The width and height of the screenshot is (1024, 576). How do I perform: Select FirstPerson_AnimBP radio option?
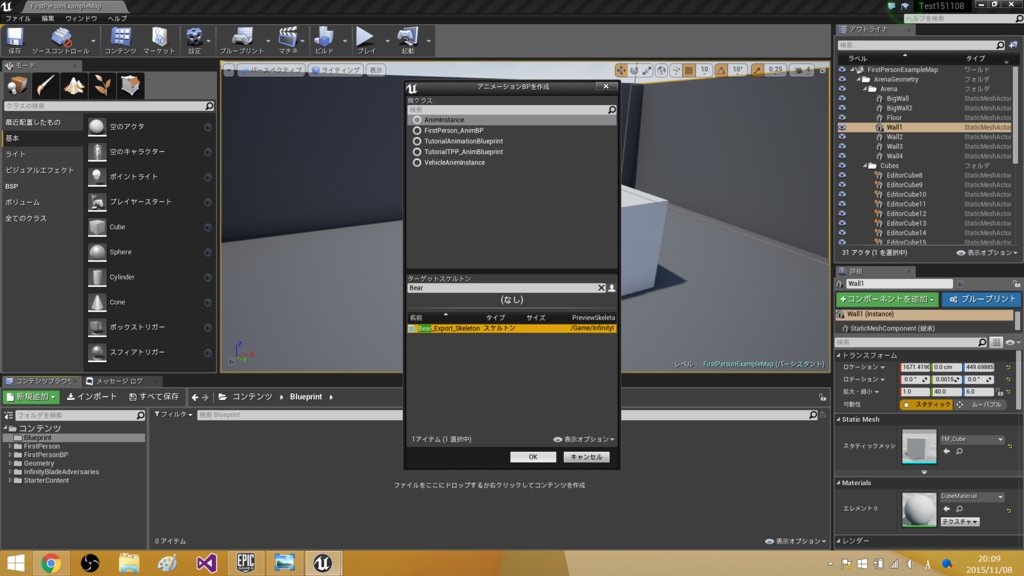click(417, 131)
